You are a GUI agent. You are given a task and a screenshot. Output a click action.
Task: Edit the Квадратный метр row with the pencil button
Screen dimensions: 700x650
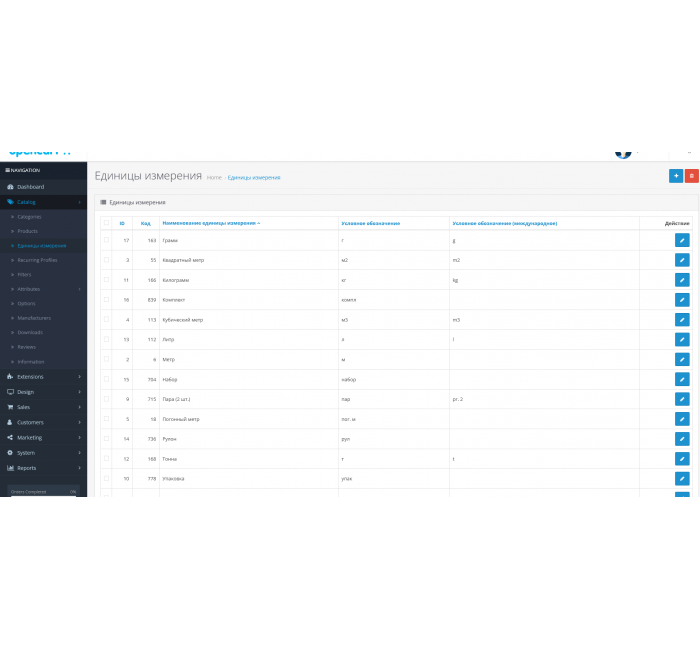click(682, 260)
